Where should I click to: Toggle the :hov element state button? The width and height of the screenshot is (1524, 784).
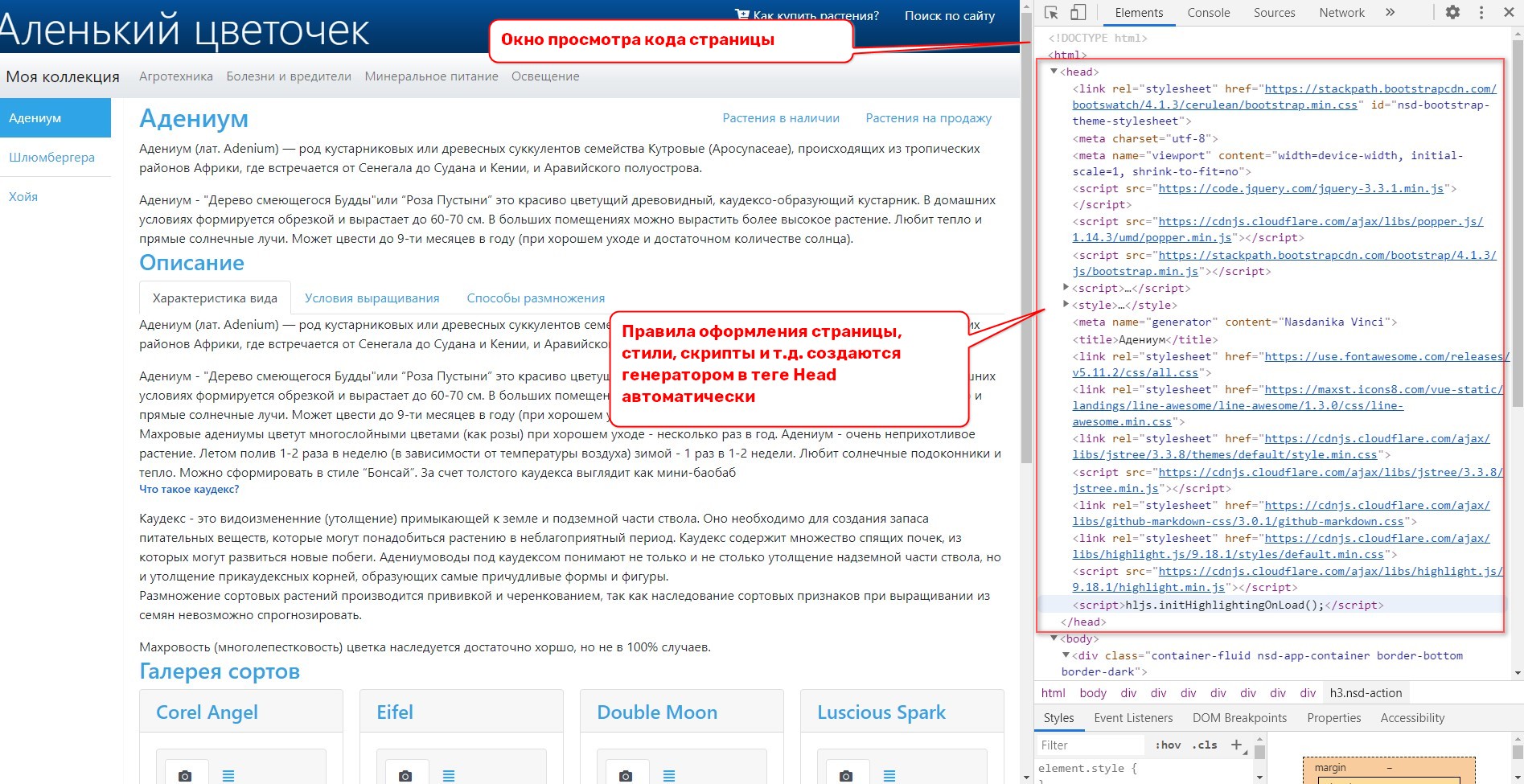pyautogui.click(x=1168, y=745)
